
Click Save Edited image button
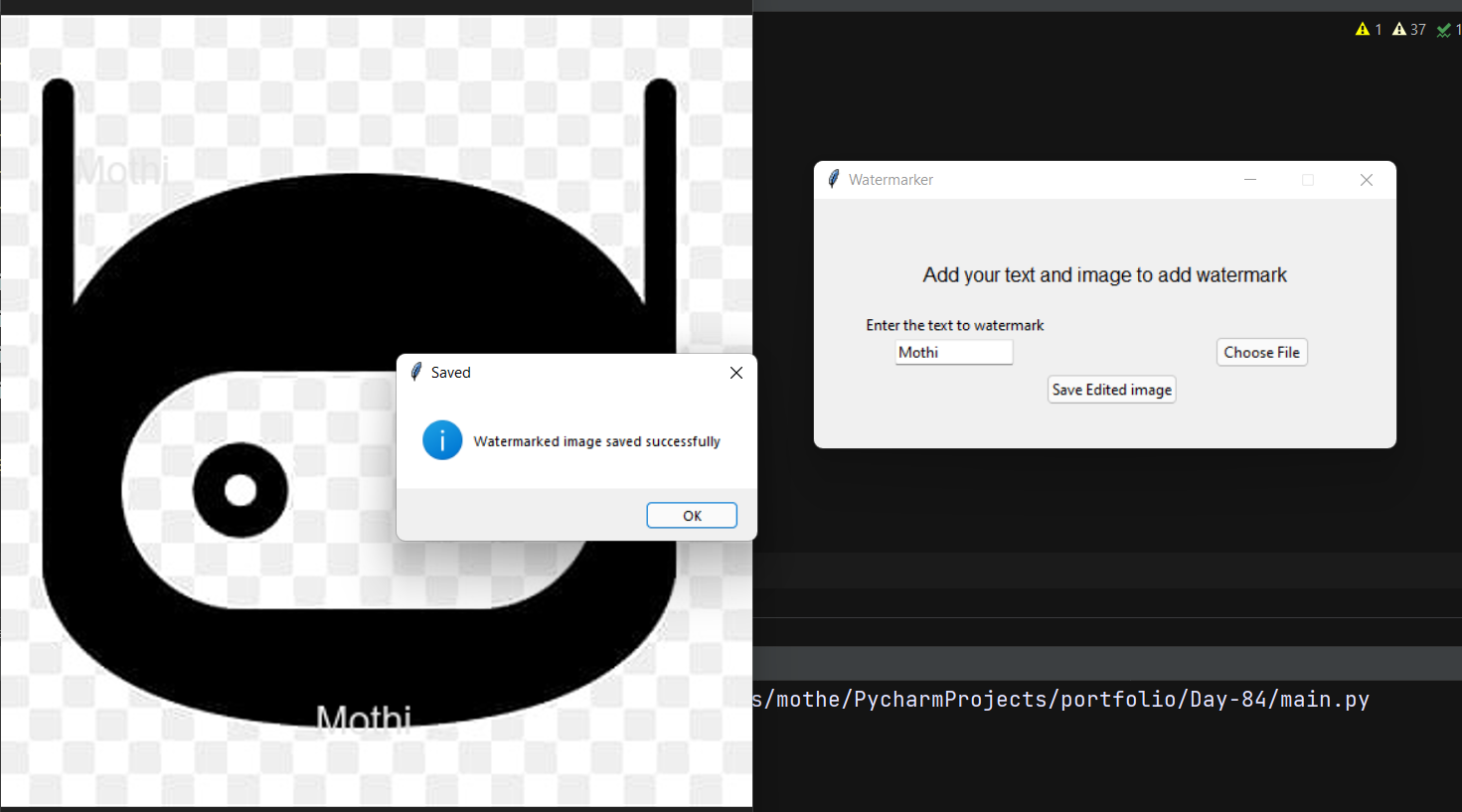point(1112,390)
